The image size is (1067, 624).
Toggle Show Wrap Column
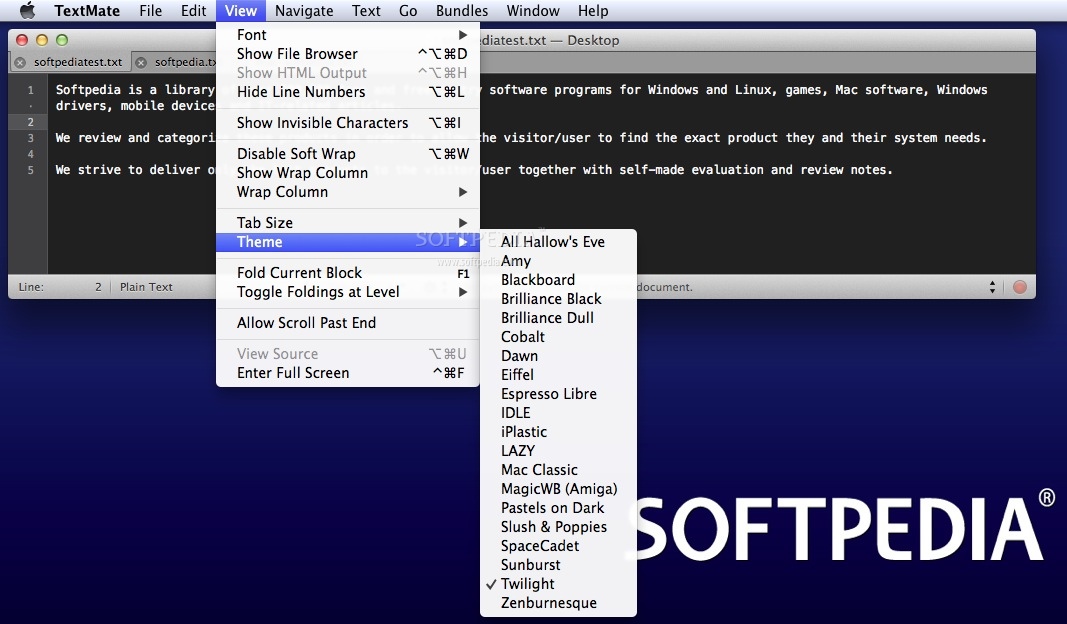348,173
